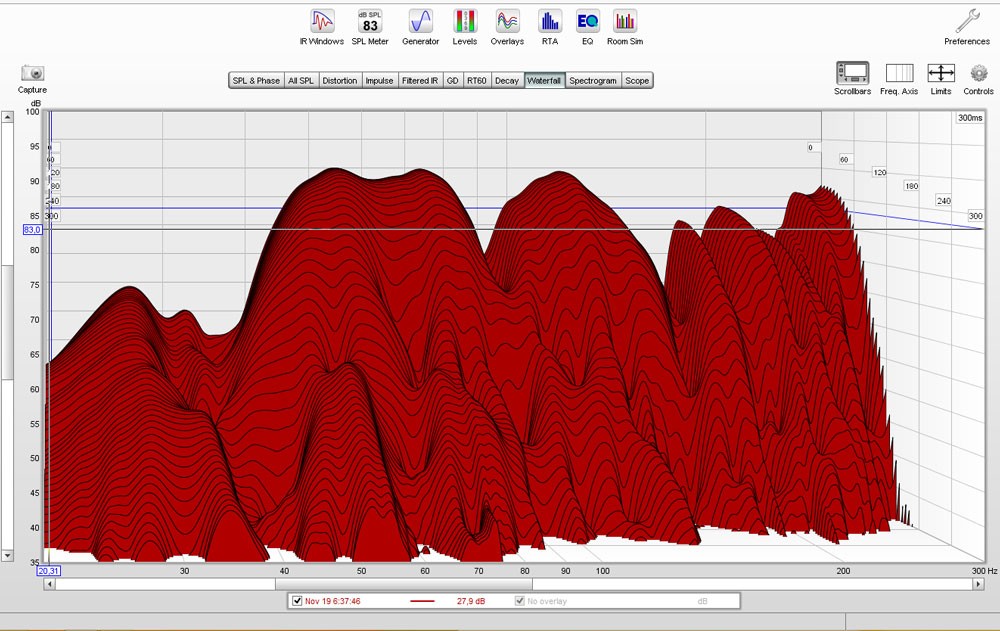1000x631 pixels.
Task: Click the red trace line sample in legend
Action: click(x=422, y=601)
